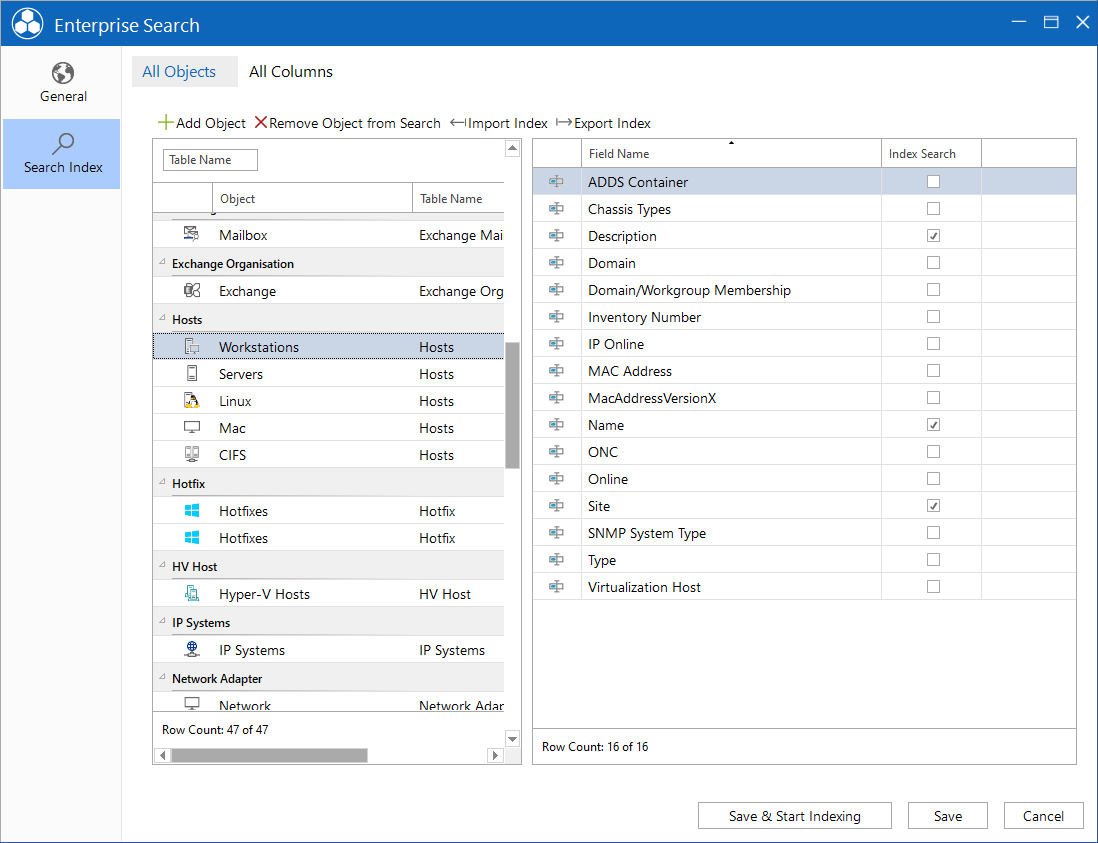Click the Name field icon
This screenshot has height=843, width=1098.
point(556,425)
